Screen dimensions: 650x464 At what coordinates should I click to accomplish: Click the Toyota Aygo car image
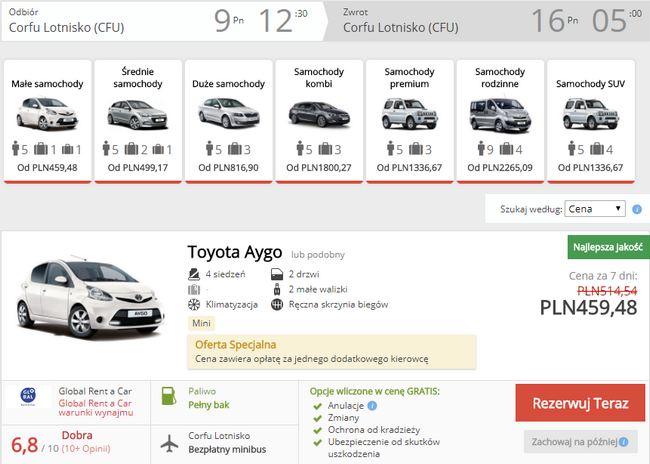[x=90, y=297]
